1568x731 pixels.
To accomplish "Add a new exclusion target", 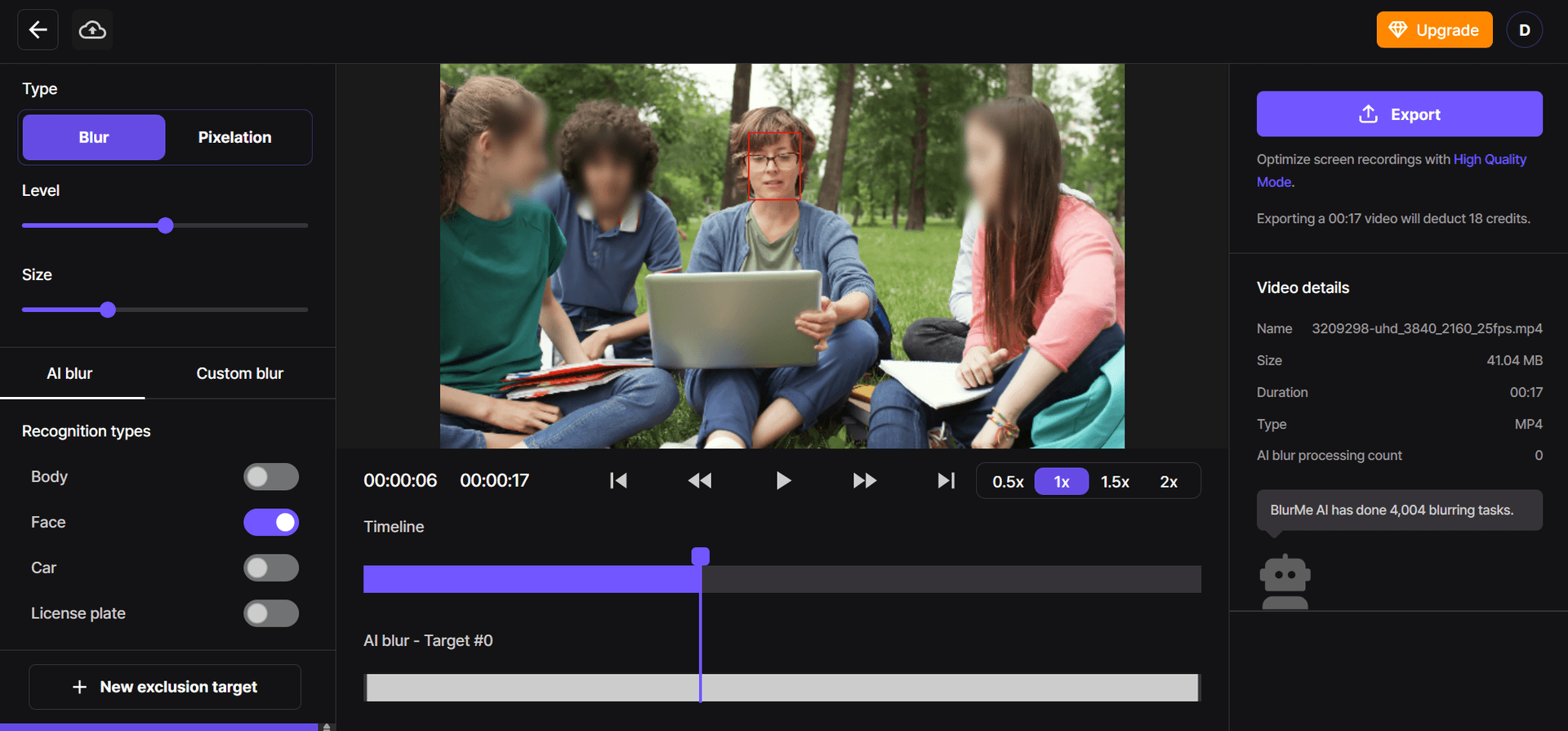I will pos(165,687).
